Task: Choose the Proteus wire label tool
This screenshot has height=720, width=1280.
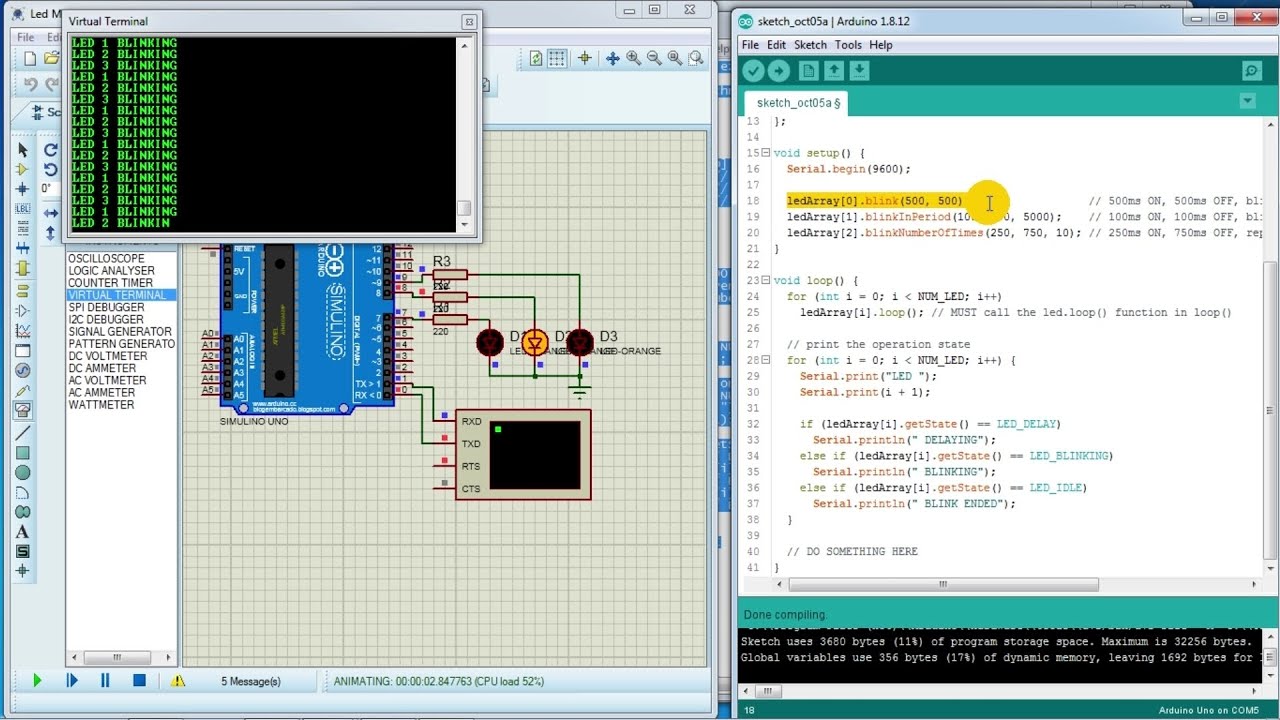Action: 23,209
